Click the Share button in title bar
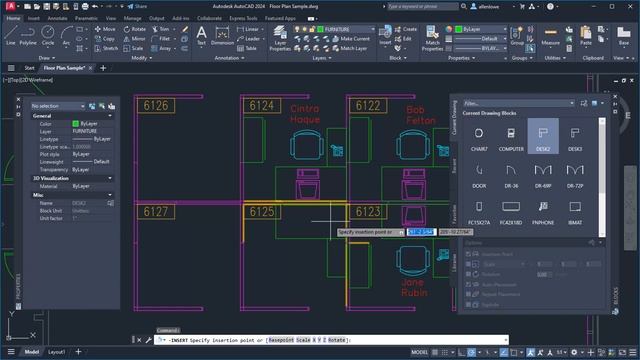The image size is (640, 360). 137,7
